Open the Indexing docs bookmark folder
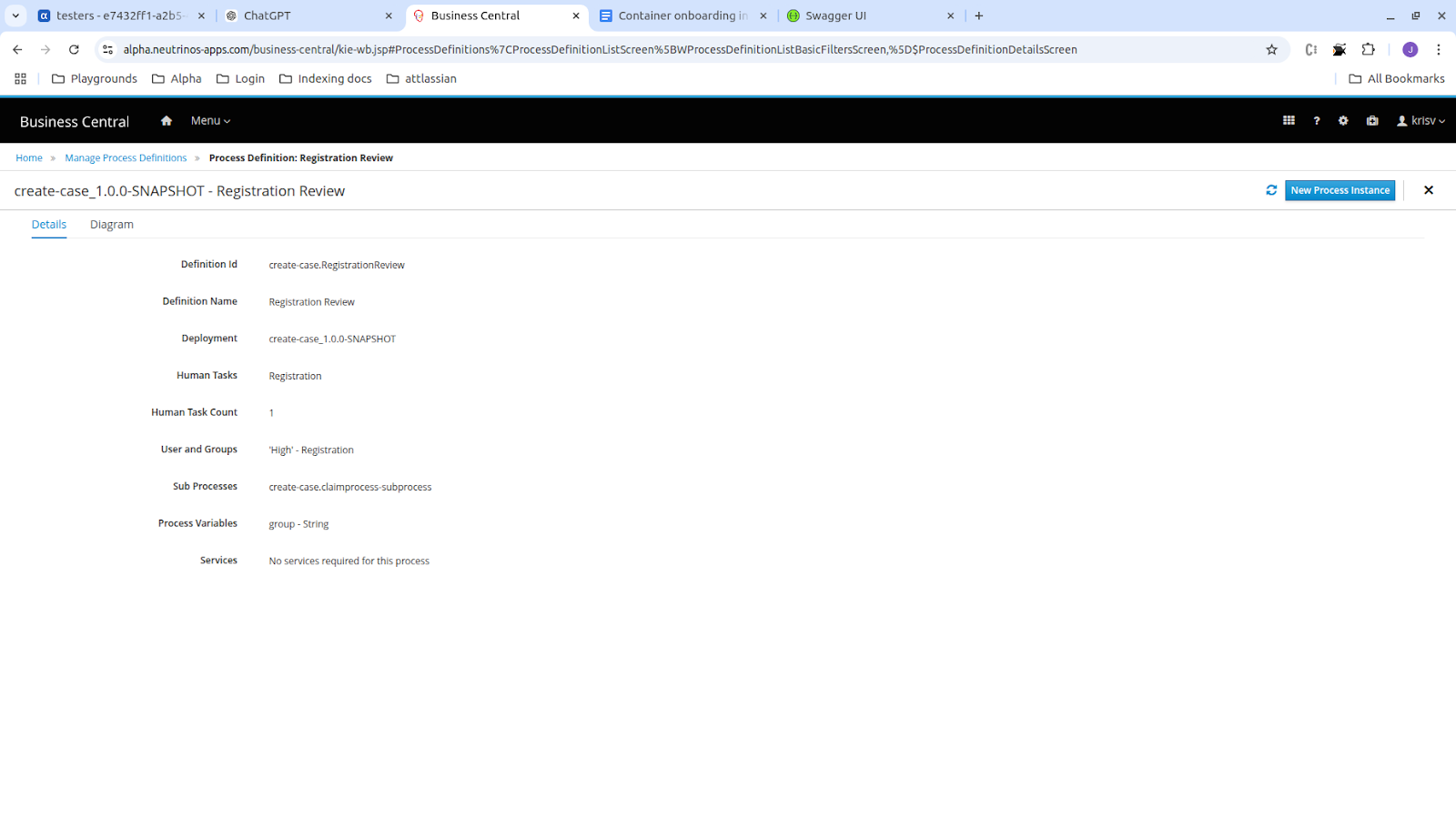Viewport: 1456px width, 829px height. [x=325, y=79]
